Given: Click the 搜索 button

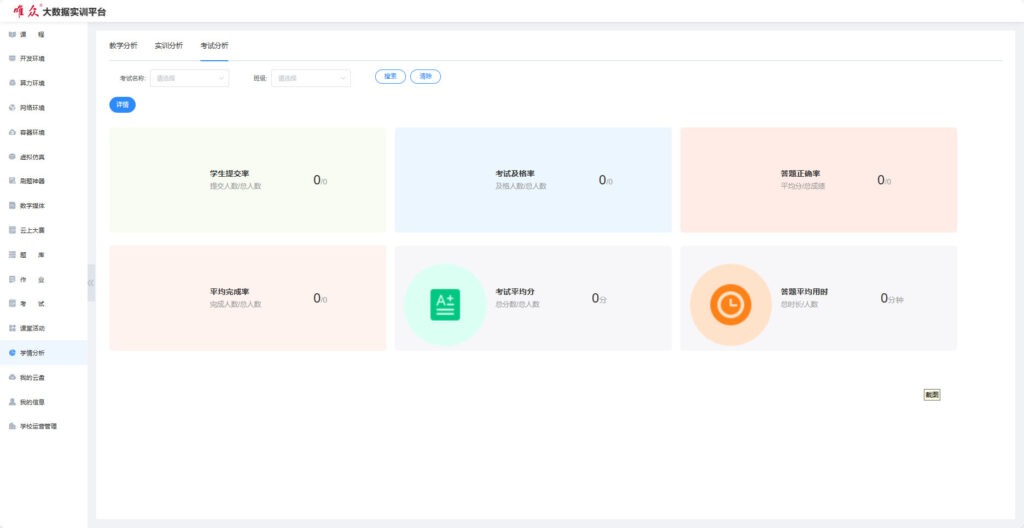Looking at the screenshot, I should pos(390,76).
